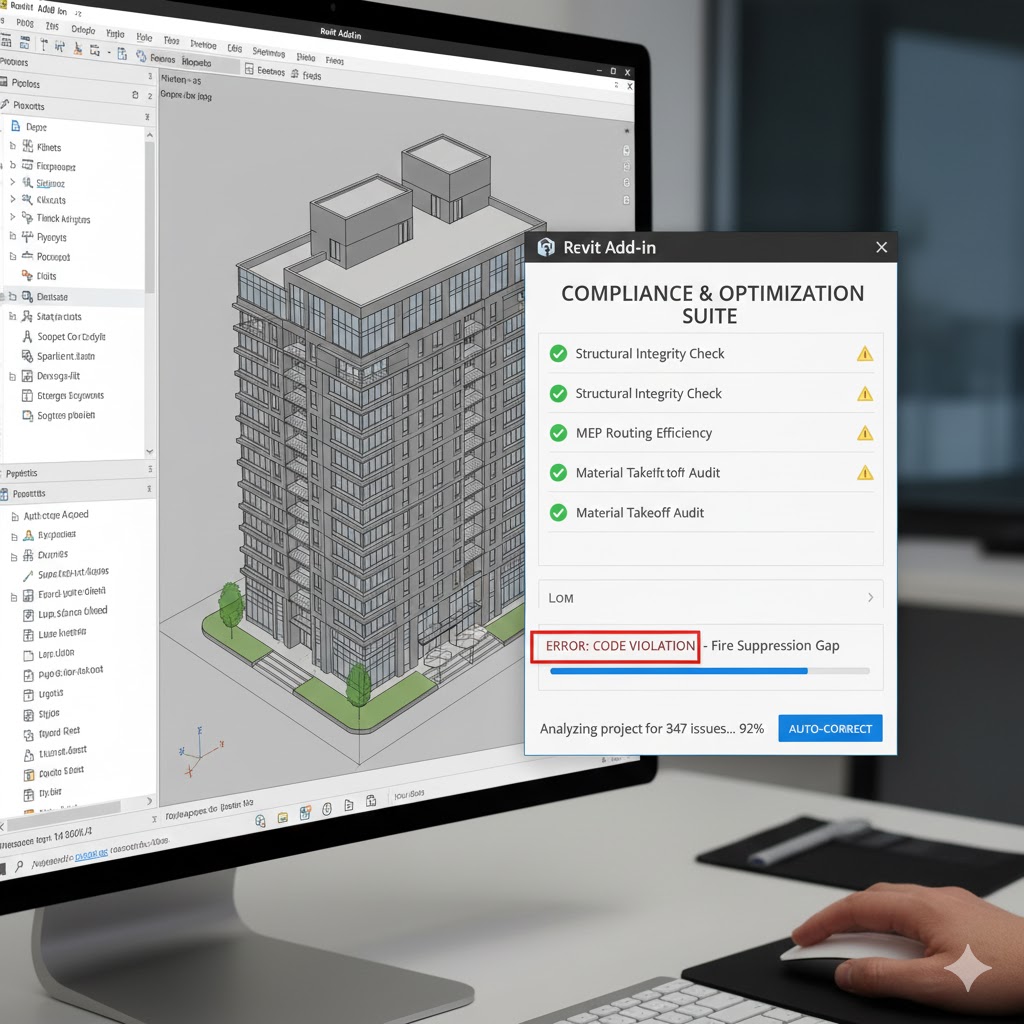1024x1024 pixels.
Task: Click the AUTO-CORRECT button
Action: point(830,728)
